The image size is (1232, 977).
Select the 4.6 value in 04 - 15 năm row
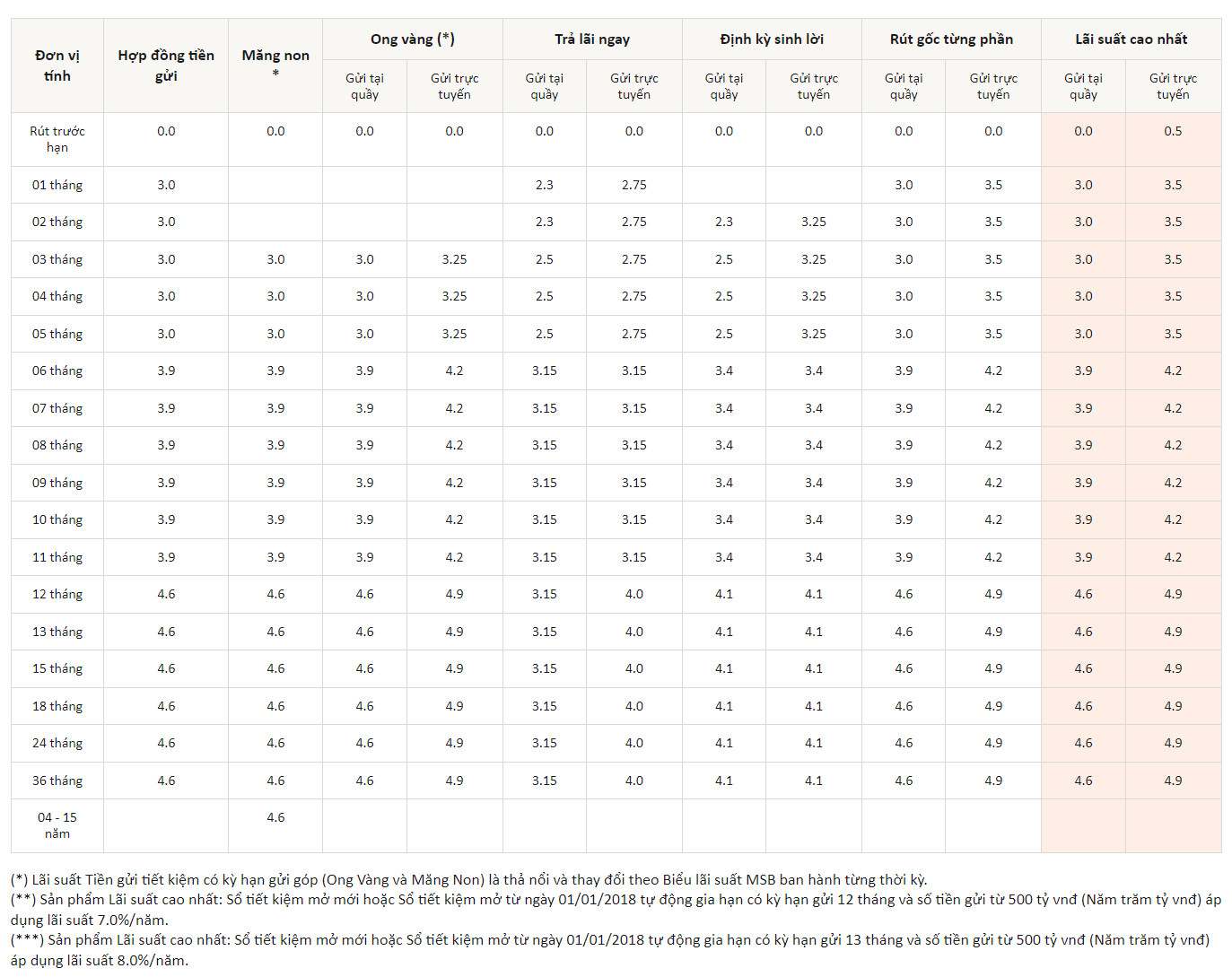275,817
